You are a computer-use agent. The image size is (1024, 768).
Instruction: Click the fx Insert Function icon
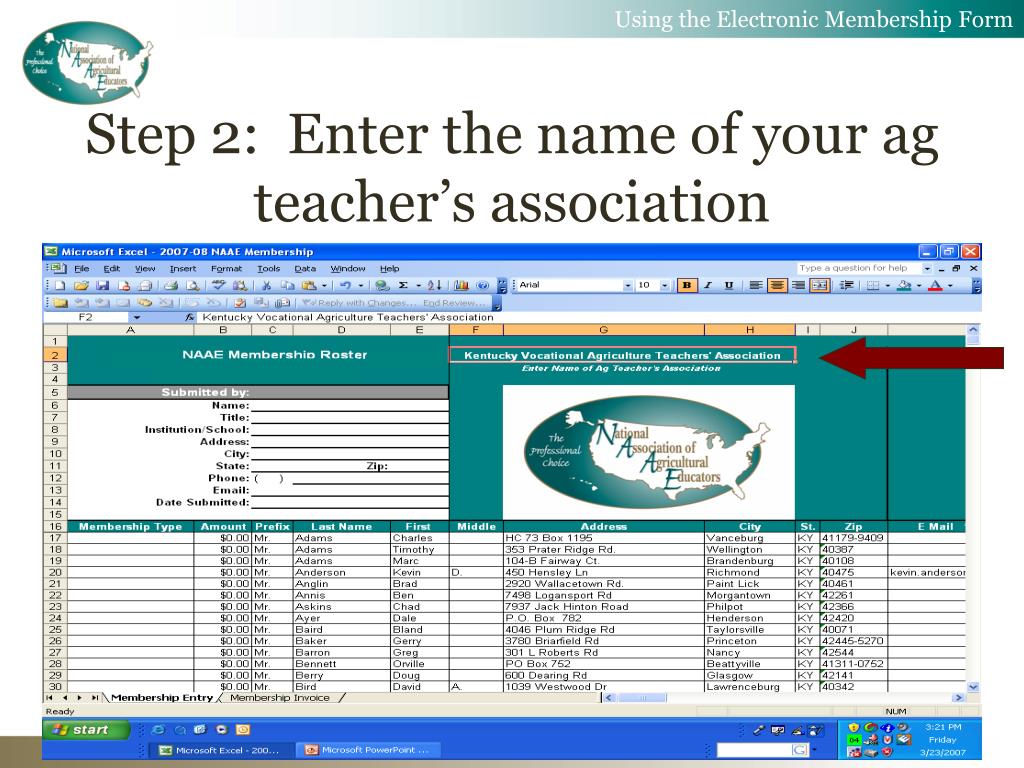189,317
